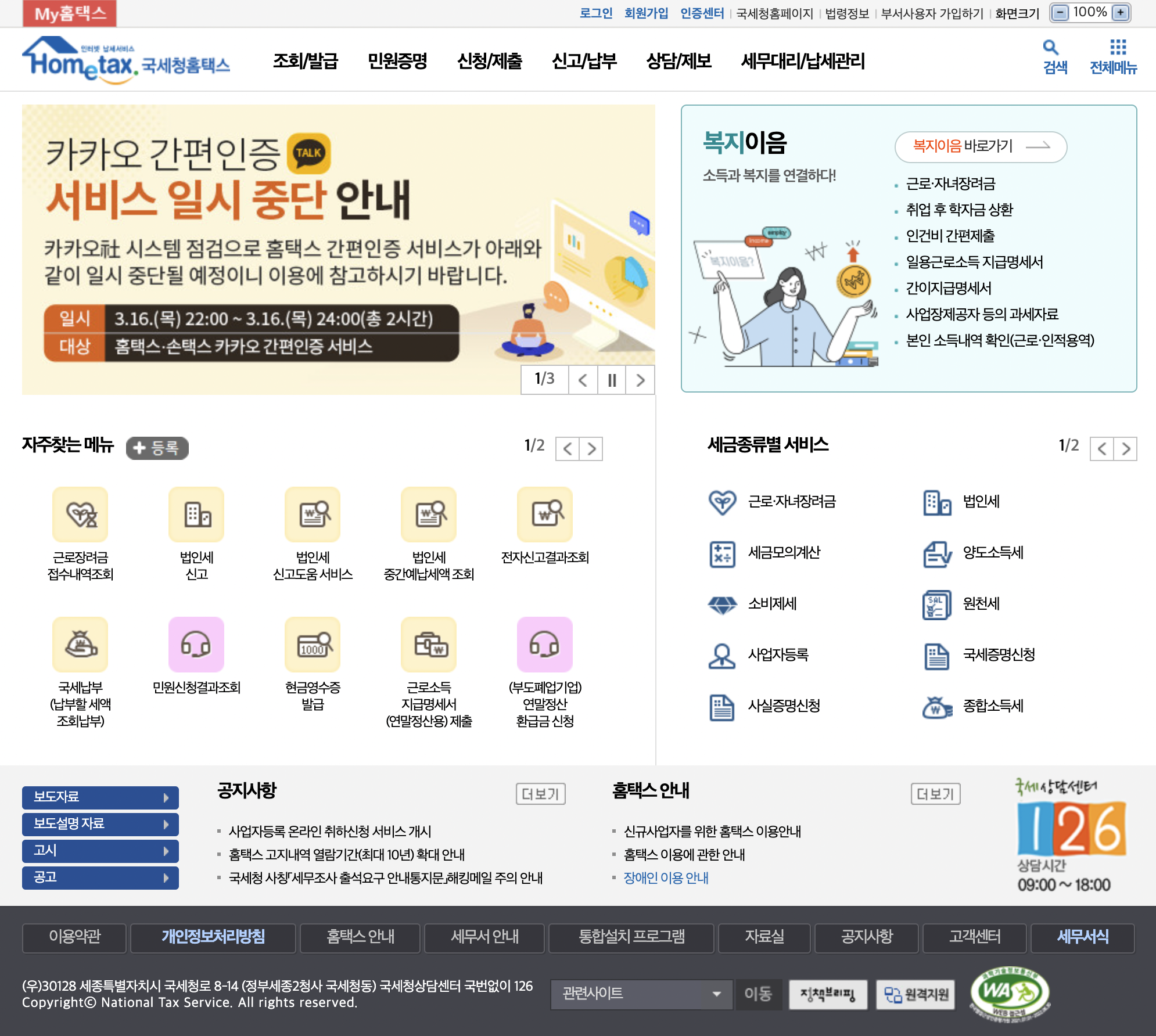This screenshot has width=1156, height=1036.
Task: Show the previous banner slide
Action: [x=583, y=380]
